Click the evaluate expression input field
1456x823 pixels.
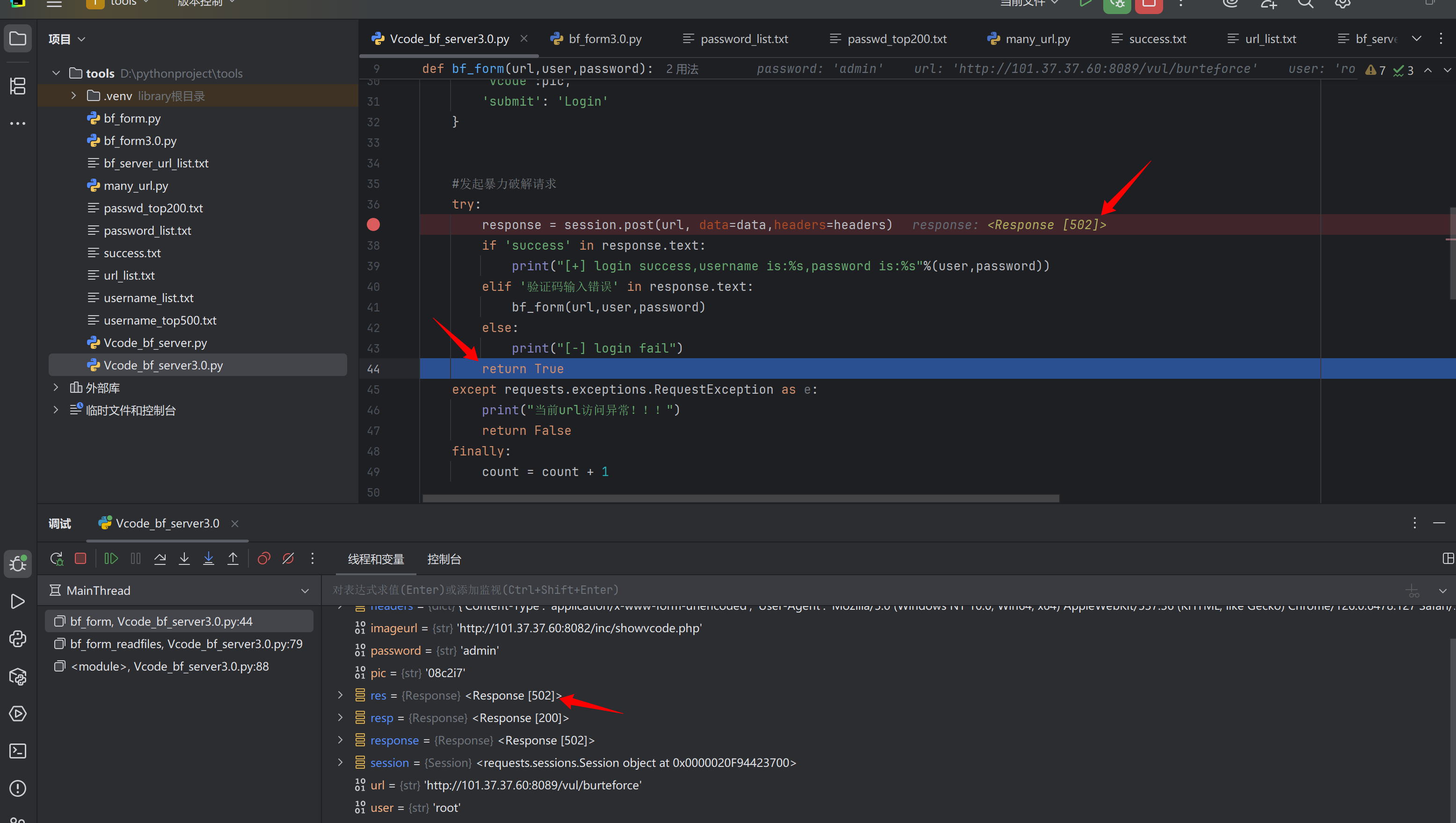point(848,590)
